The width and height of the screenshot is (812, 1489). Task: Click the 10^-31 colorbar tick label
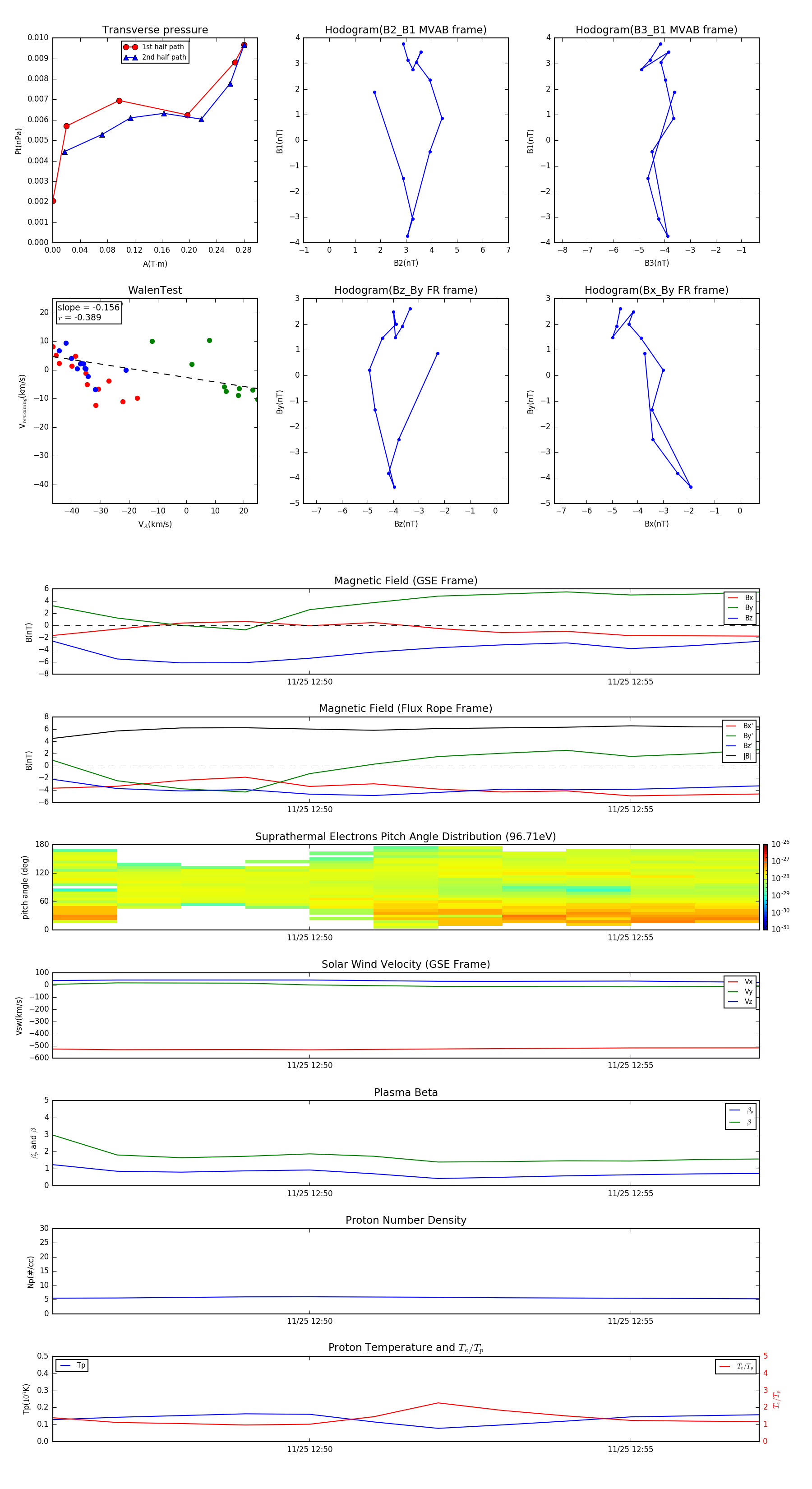click(x=780, y=929)
